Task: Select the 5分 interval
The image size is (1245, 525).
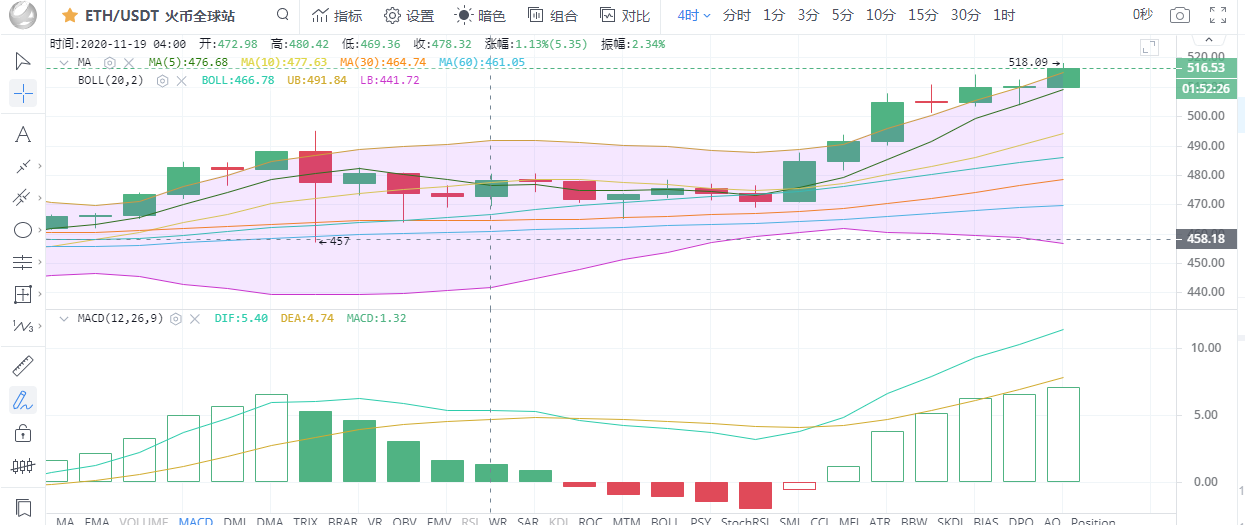Action: point(843,15)
